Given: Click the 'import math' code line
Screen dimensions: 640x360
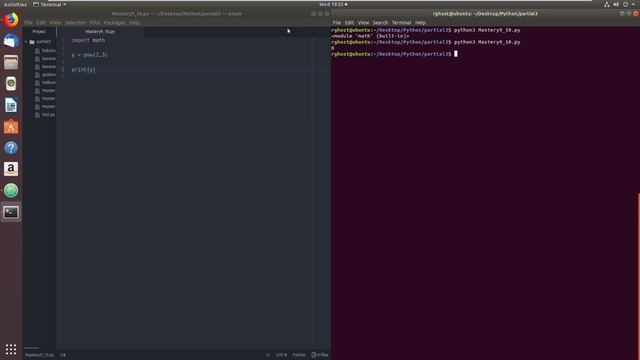Looking at the screenshot, I should [x=88, y=40].
